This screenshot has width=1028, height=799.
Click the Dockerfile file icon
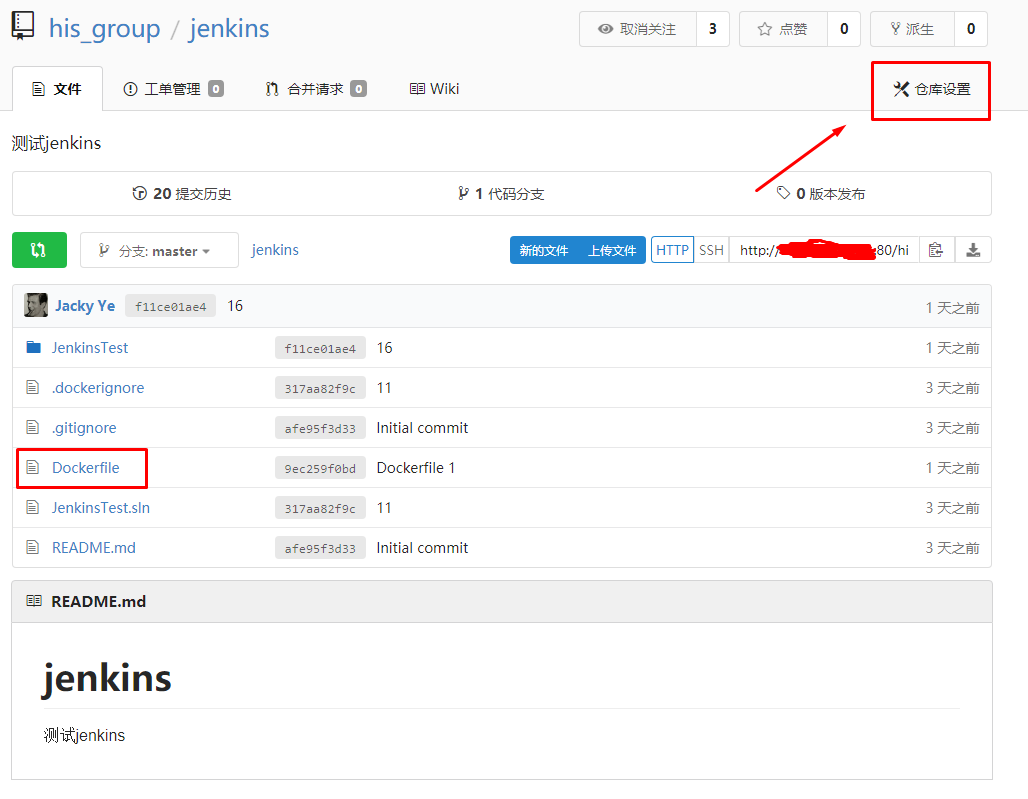click(33, 467)
